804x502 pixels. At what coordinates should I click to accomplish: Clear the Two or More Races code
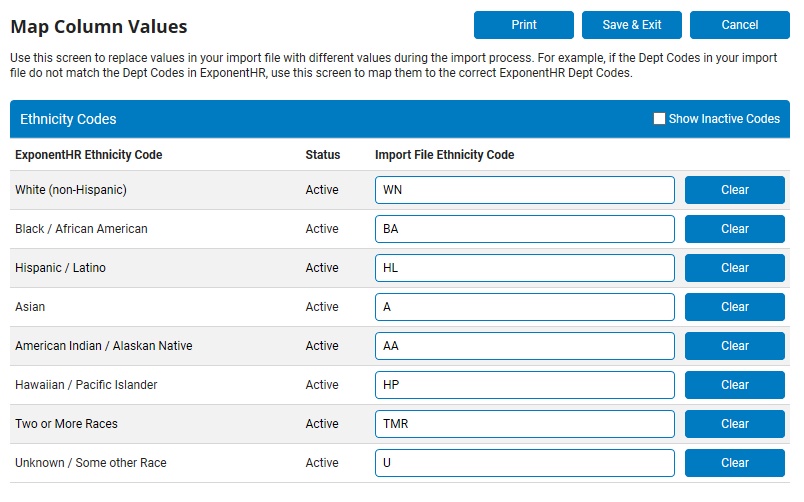(735, 424)
